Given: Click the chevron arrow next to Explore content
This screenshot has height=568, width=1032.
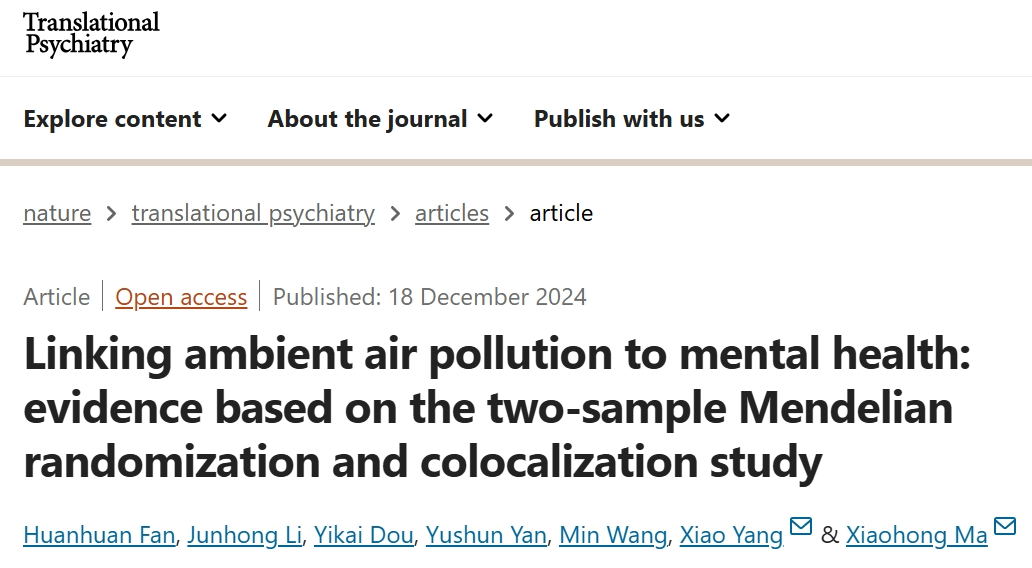Looking at the screenshot, I should pyautogui.click(x=219, y=118).
